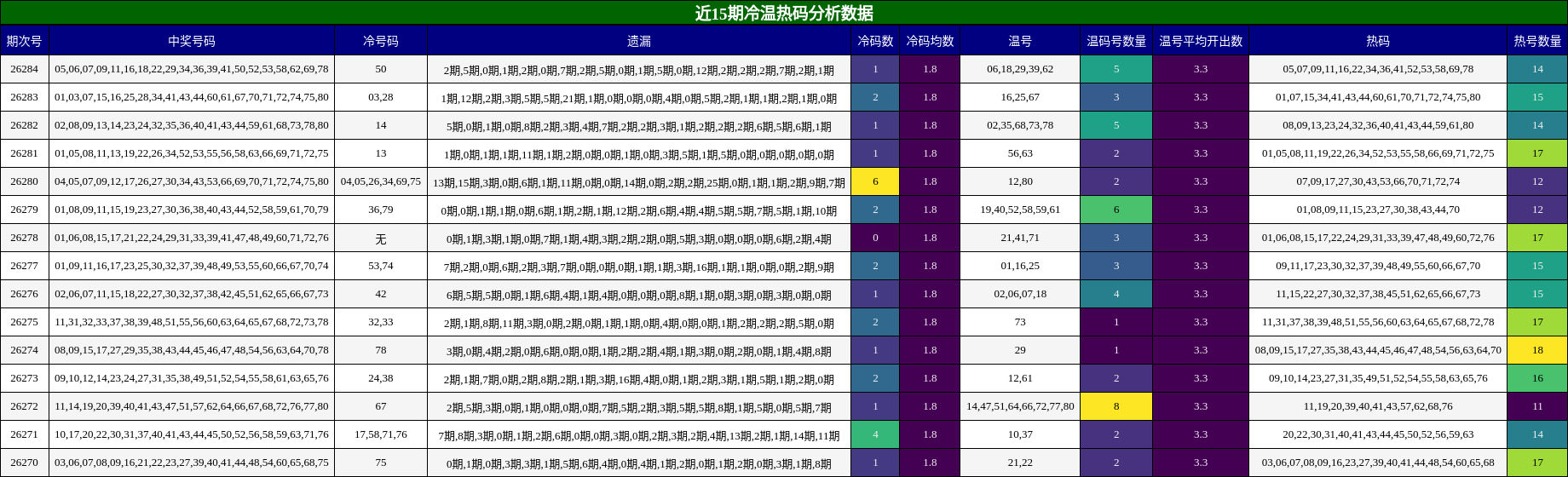Select period number 26283

(x=24, y=97)
